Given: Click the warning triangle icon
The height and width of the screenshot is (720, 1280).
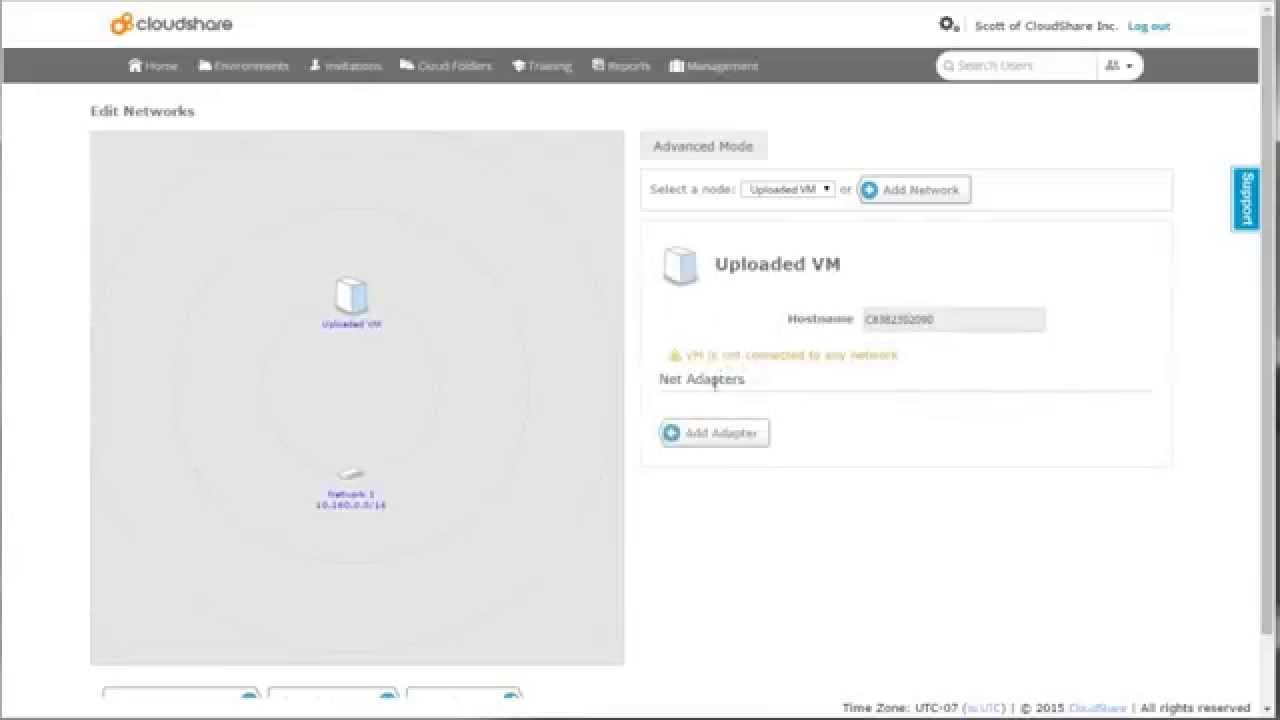Looking at the screenshot, I should (675, 355).
